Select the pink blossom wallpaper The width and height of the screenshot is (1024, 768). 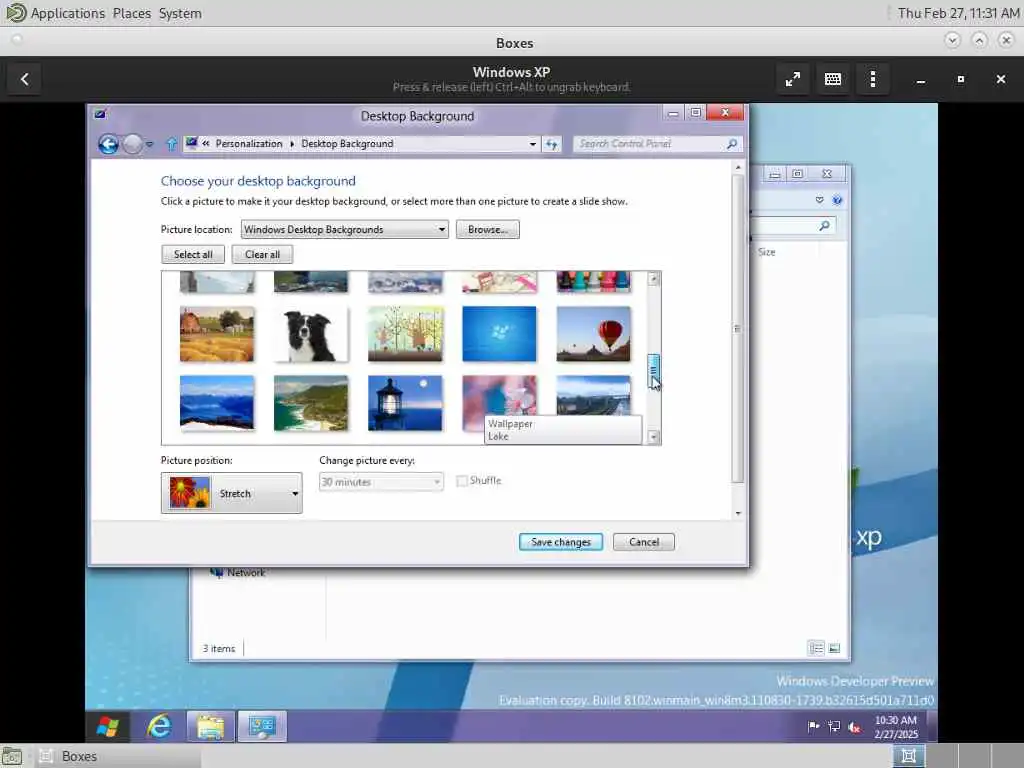tap(499, 395)
